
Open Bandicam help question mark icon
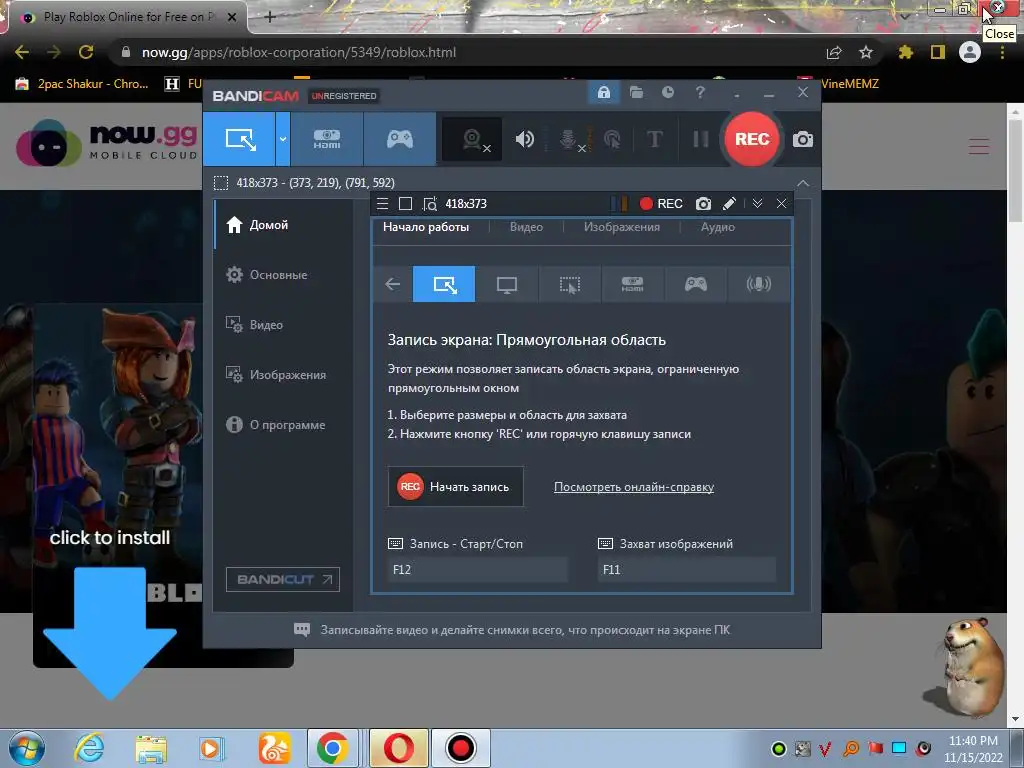click(x=700, y=93)
